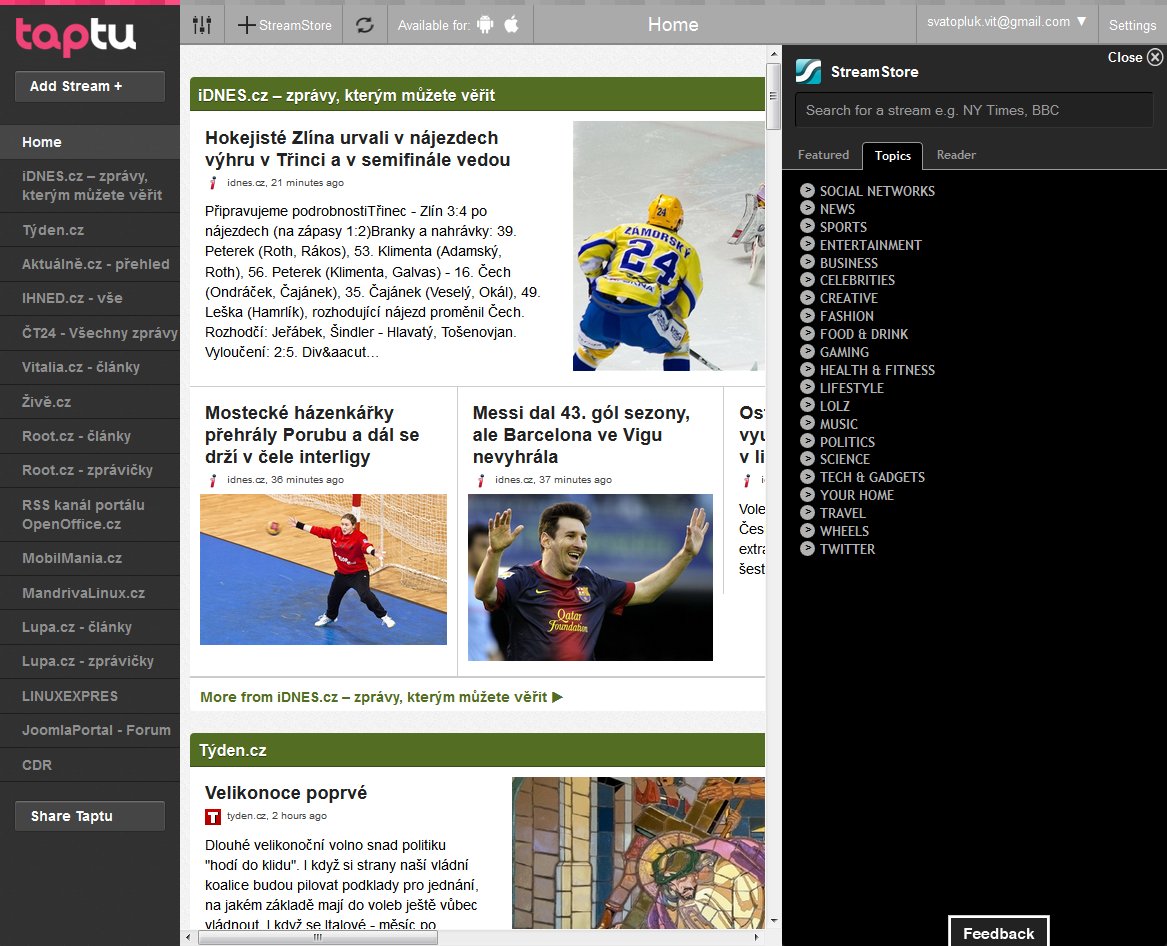Switch to the Reader tab
The height and width of the screenshot is (946, 1167).
pyautogui.click(x=956, y=155)
